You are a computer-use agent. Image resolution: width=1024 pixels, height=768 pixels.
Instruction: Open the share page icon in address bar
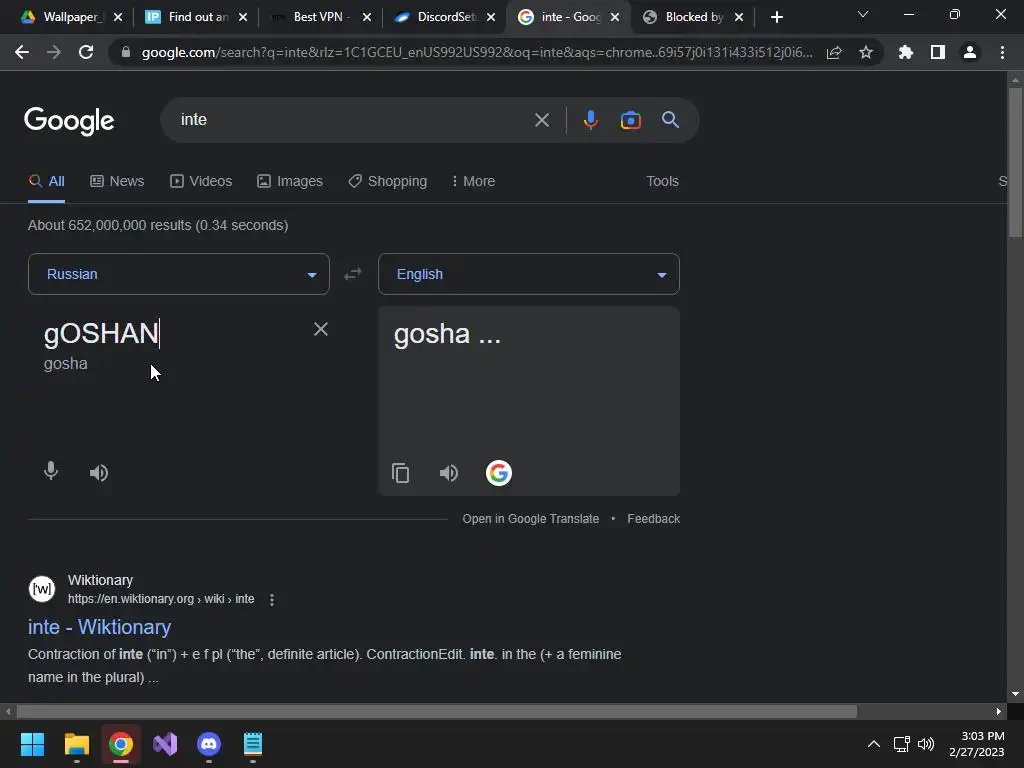(834, 52)
